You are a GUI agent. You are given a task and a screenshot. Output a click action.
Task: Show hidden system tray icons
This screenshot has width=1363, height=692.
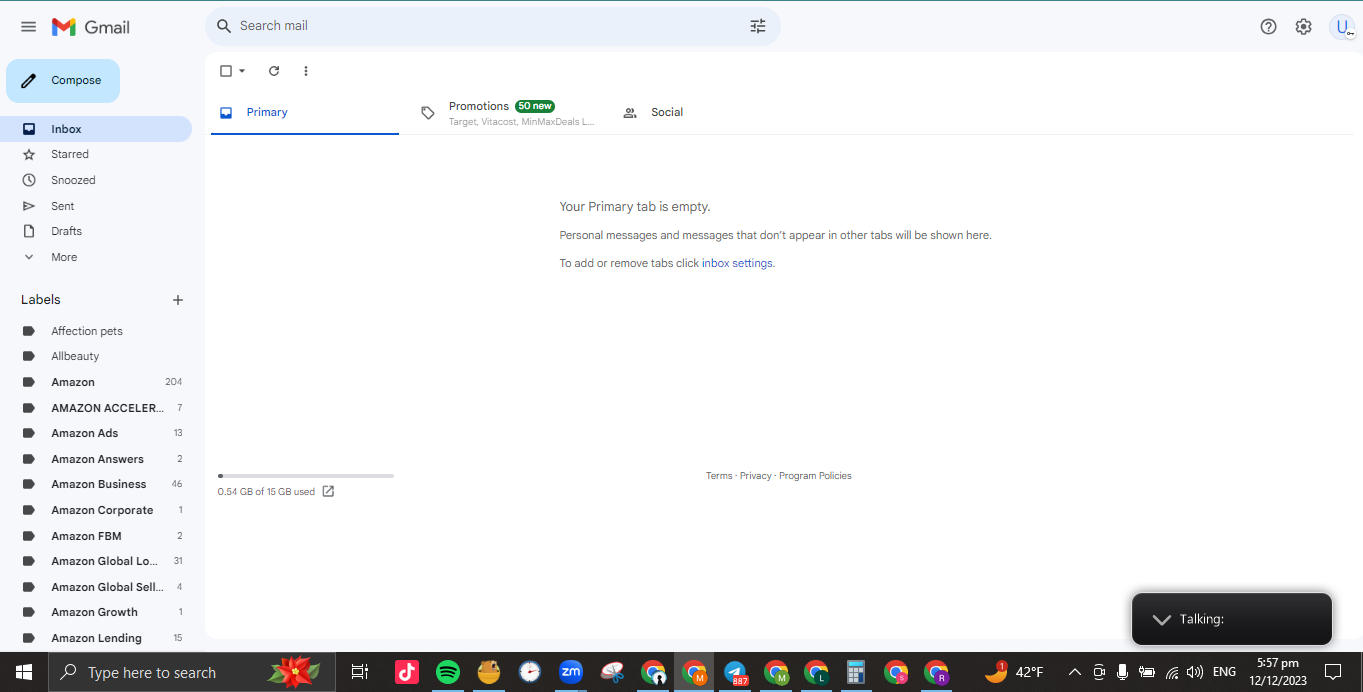coord(1075,672)
